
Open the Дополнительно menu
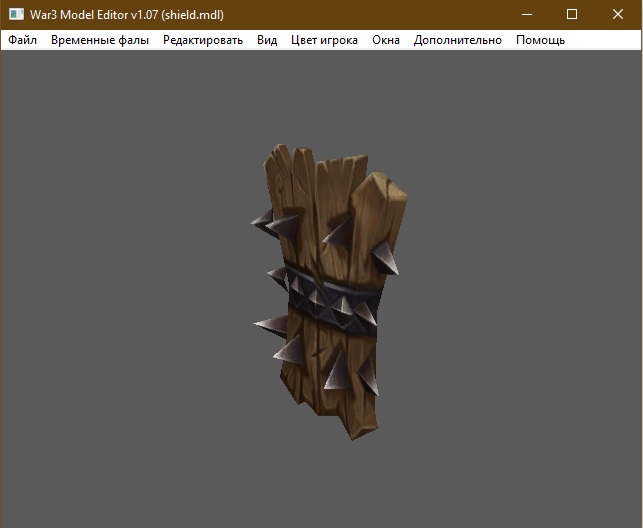[458, 40]
